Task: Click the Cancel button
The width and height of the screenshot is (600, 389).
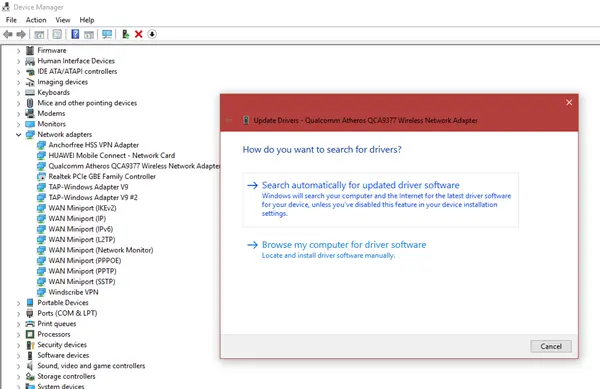Action: coord(551,346)
